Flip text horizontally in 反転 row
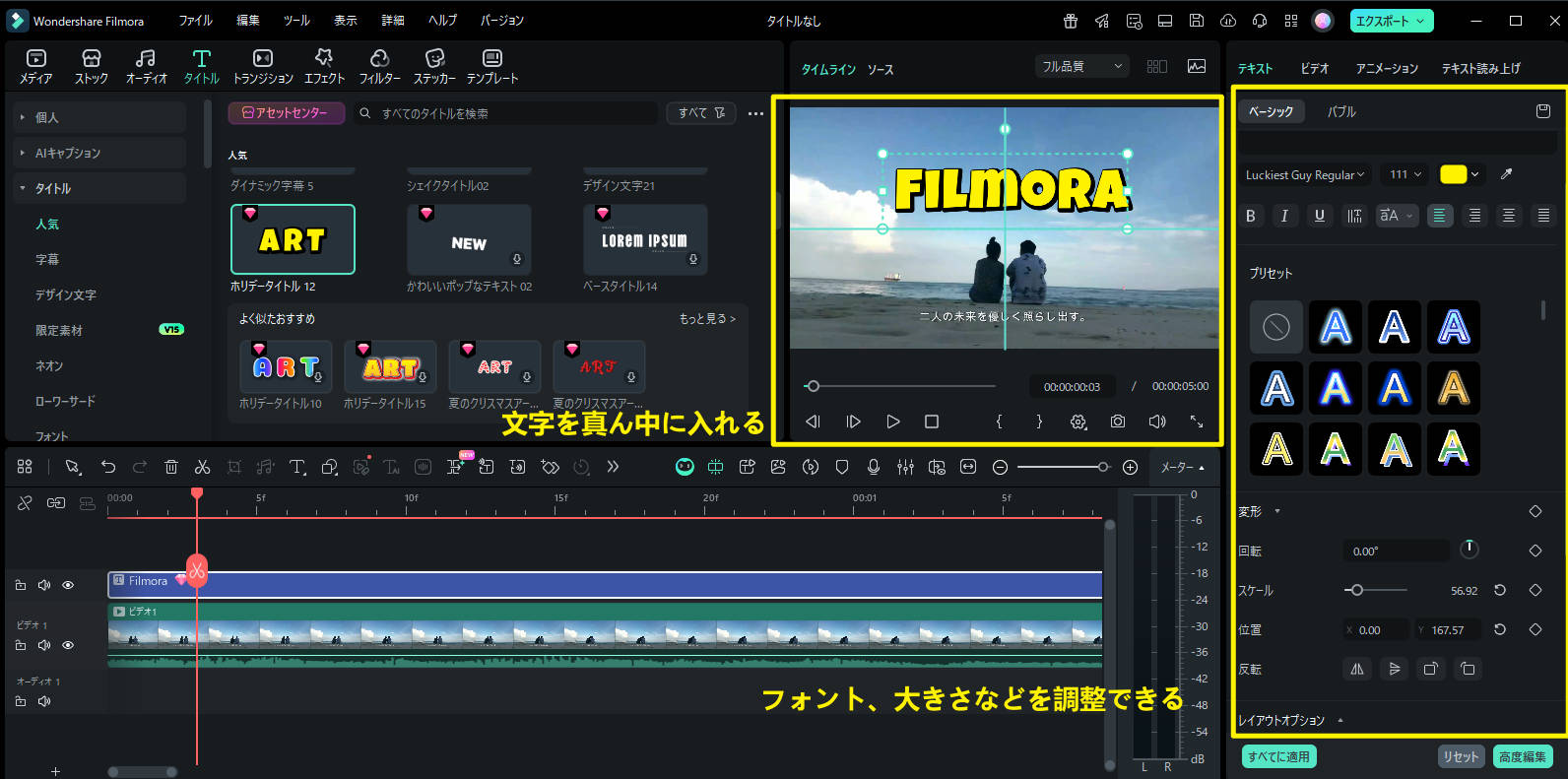Image resolution: width=1568 pixels, height=779 pixels. 1357,669
